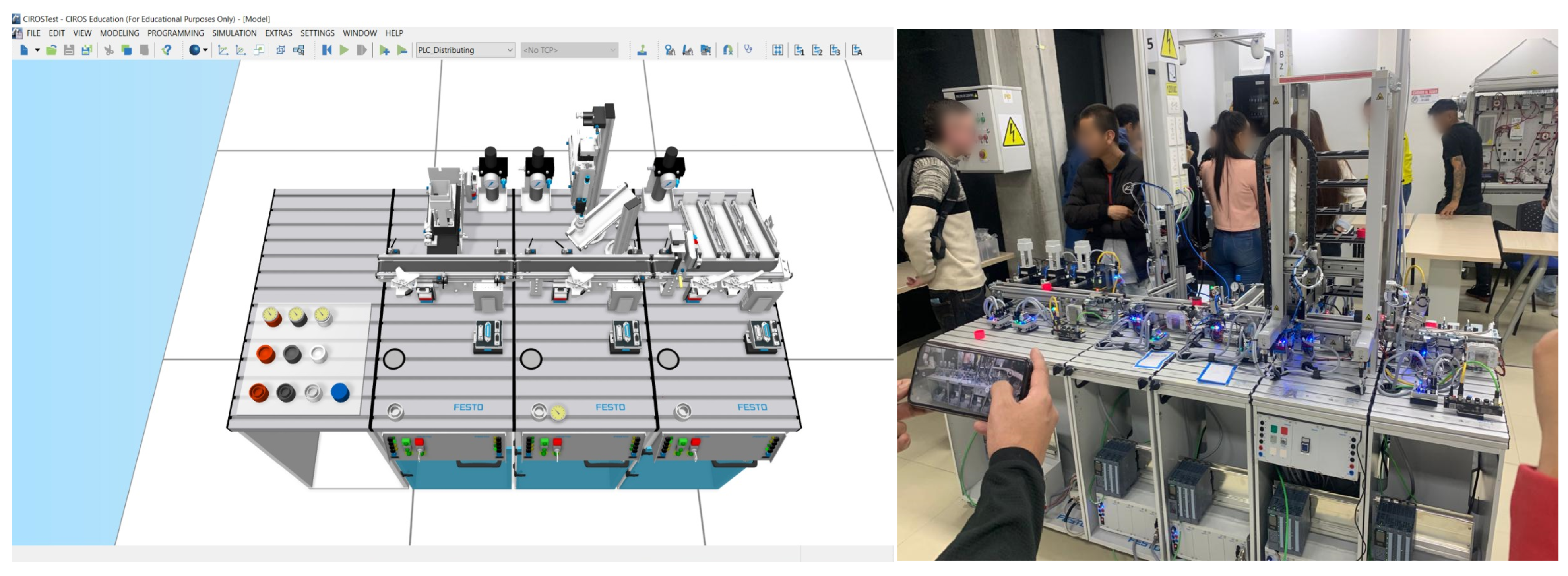Screen dimensions: 1568x576
Task: Click the Save disk icon
Action: (x=69, y=50)
